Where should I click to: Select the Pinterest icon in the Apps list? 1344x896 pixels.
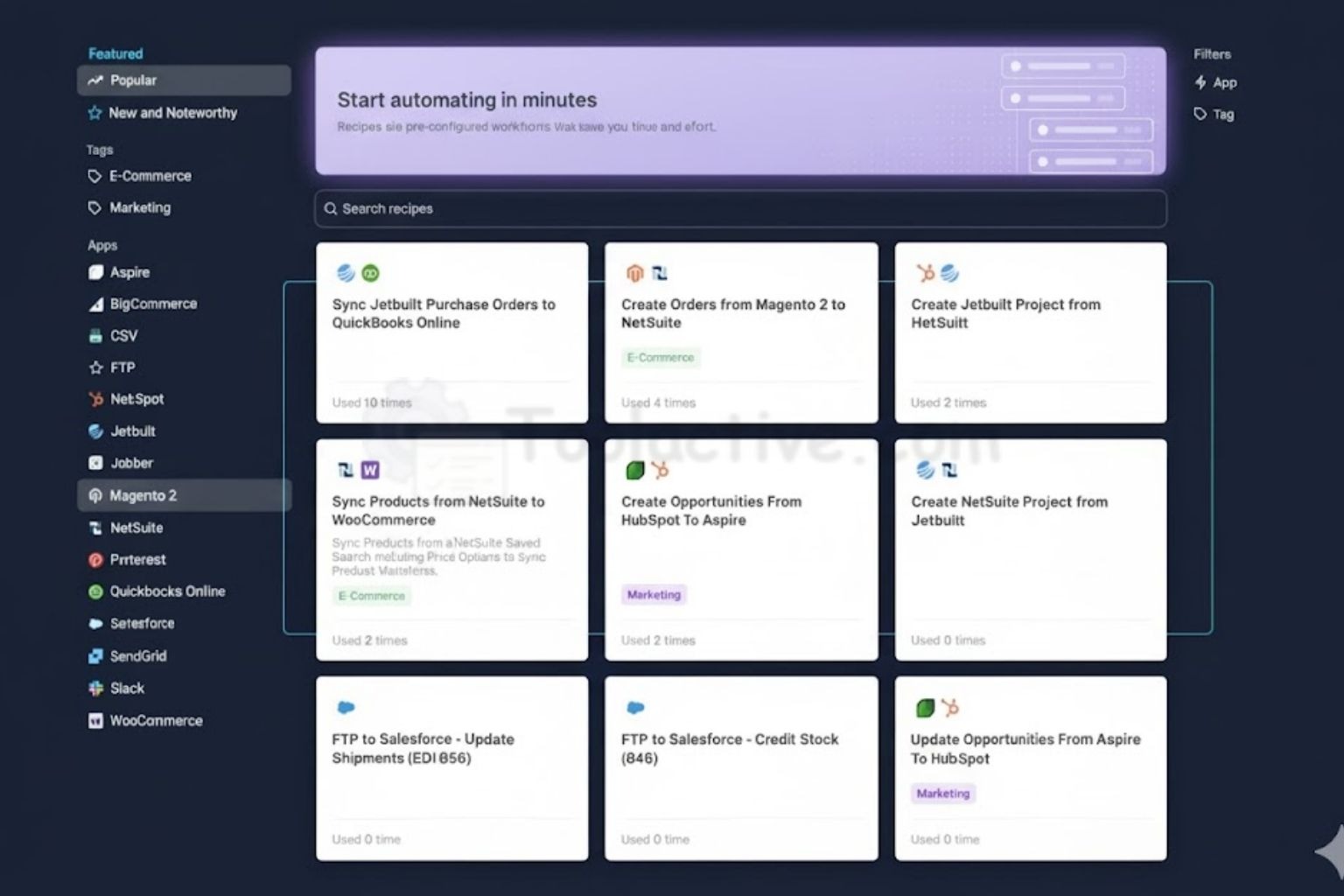[96, 559]
